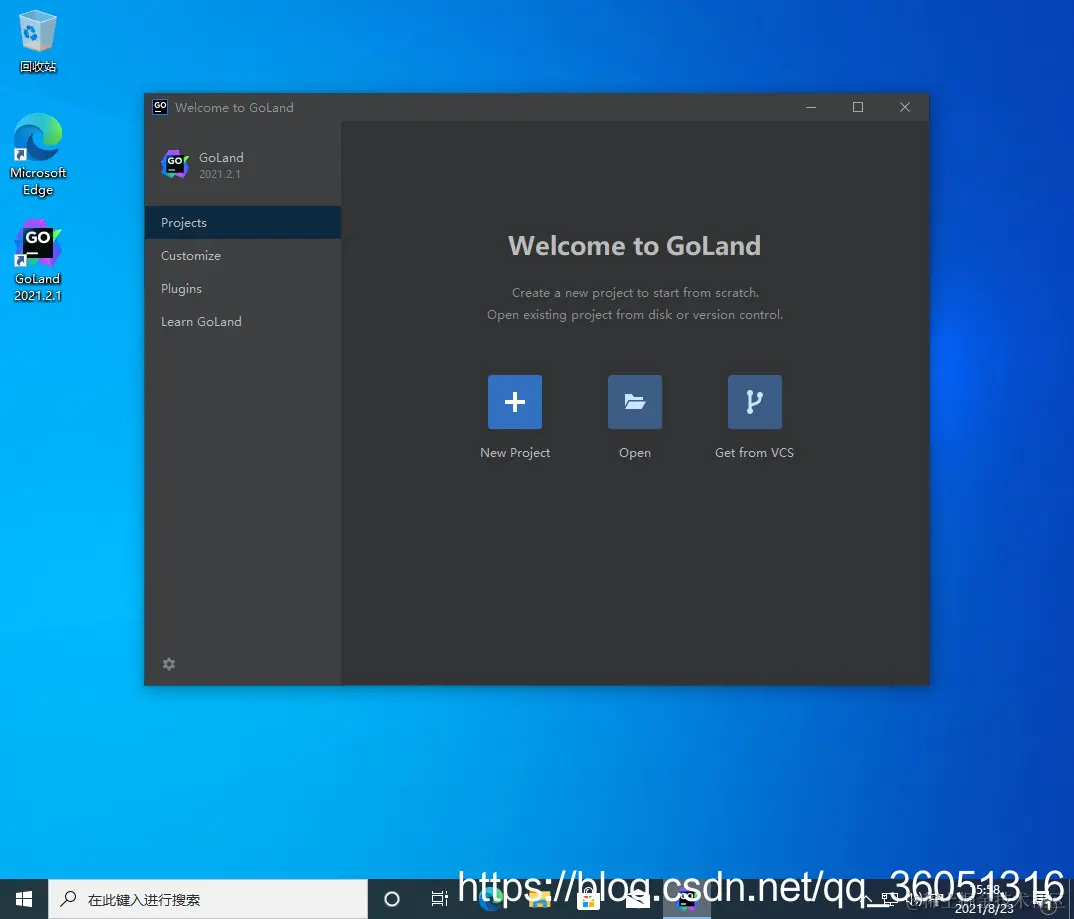The height and width of the screenshot is (919, 1074).
Task: Open Microsoft Store from the taskbar
Action: click(588, 900)
